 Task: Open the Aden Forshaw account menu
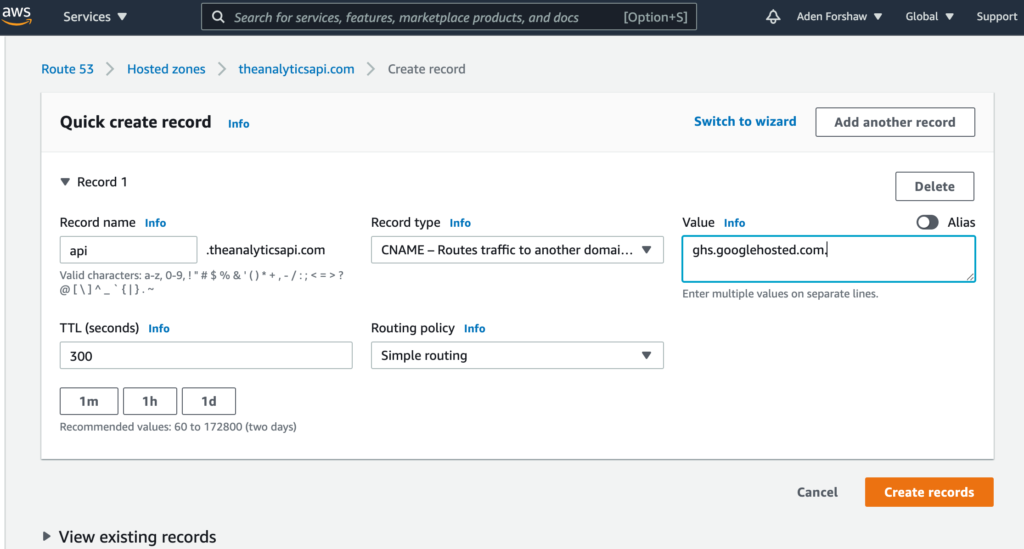pos(839,17)
